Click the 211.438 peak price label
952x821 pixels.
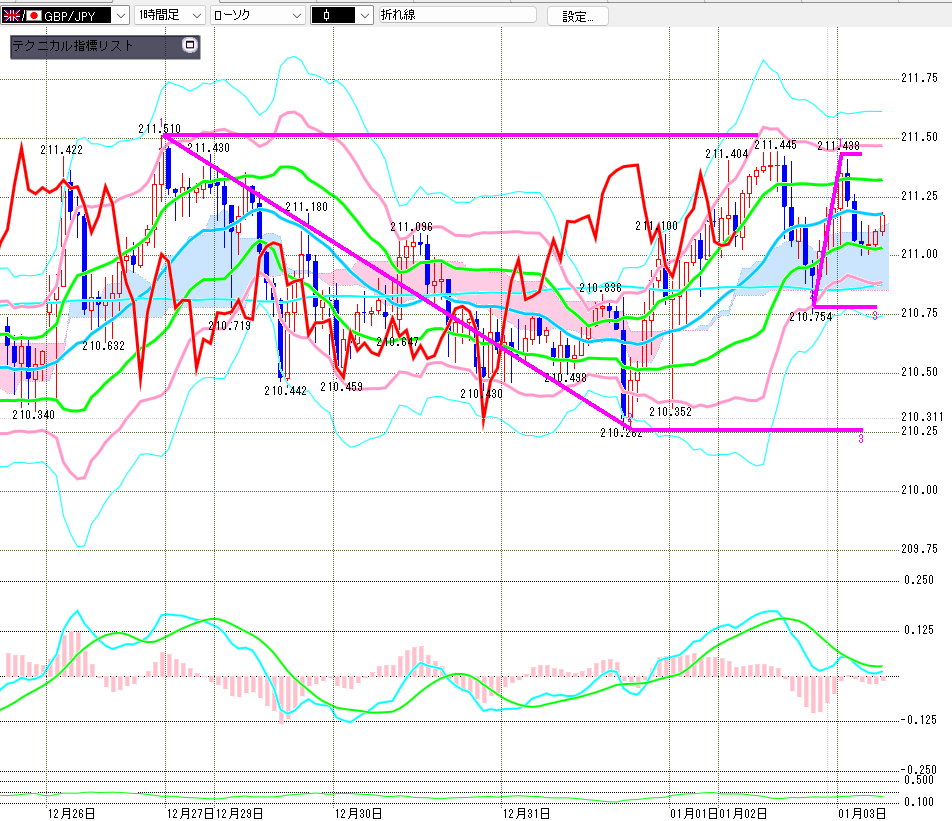(x=838, y=146)
